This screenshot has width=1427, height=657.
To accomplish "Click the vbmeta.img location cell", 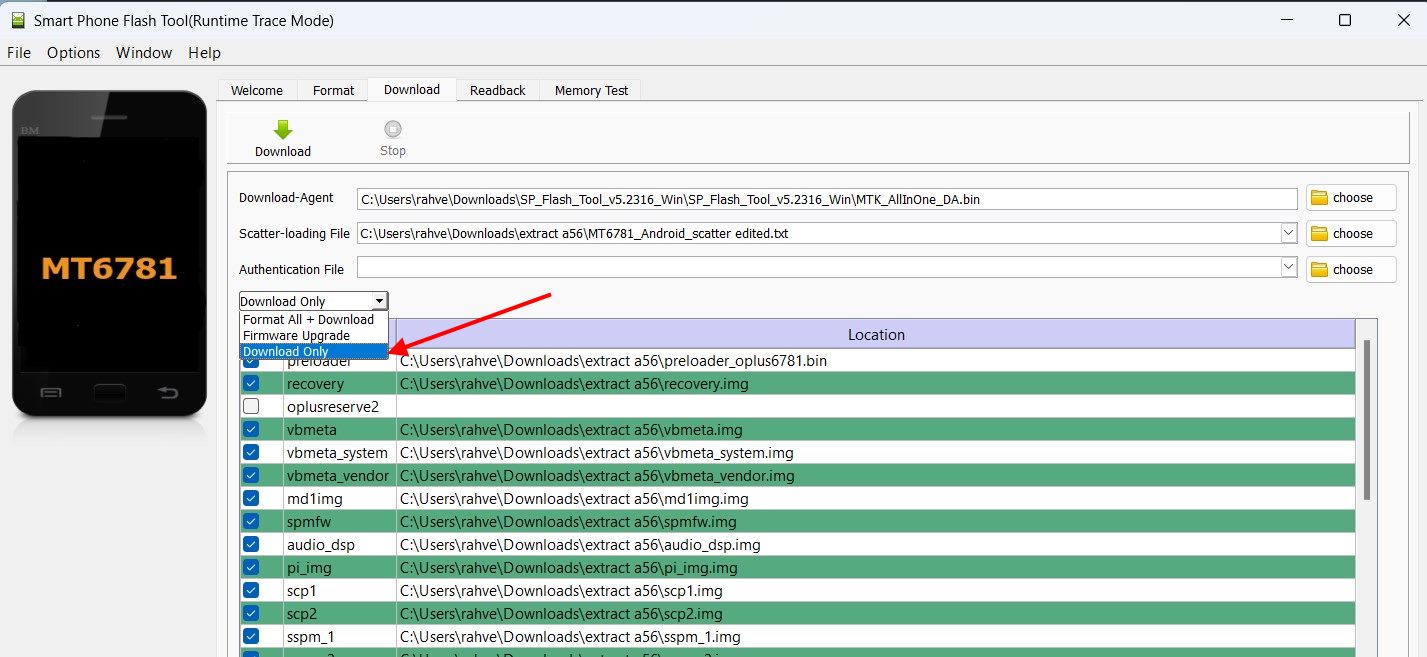I will (x=876, y=429).
